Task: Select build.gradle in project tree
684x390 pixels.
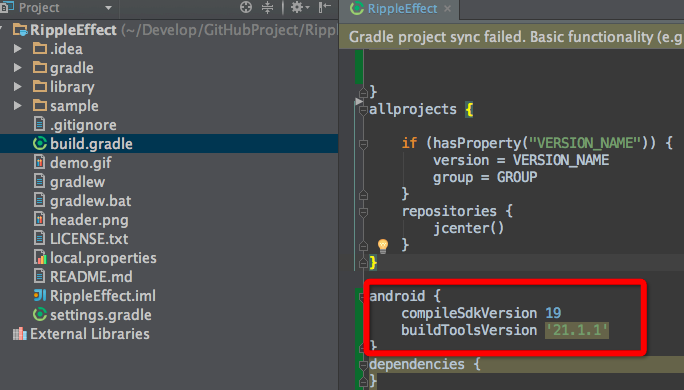Action: tap(91, 144)
